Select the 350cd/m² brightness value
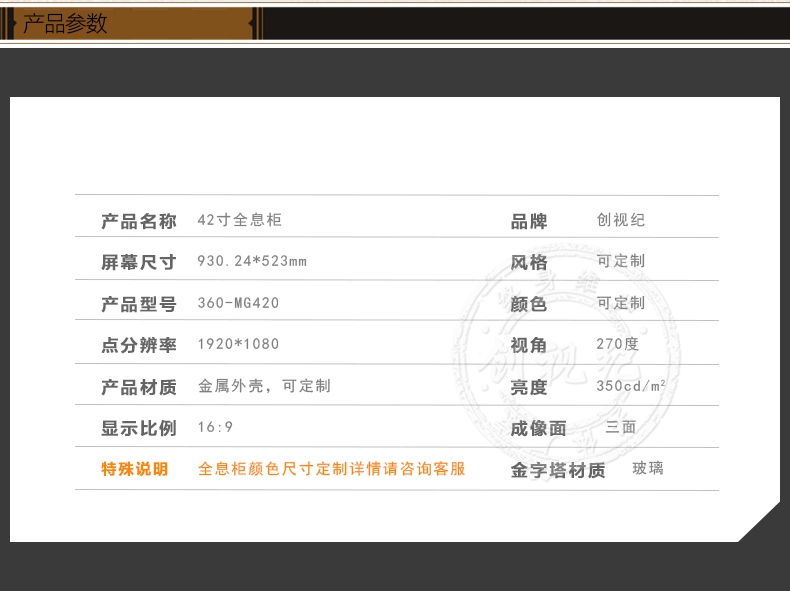790x591 pixels. [631, 385]
